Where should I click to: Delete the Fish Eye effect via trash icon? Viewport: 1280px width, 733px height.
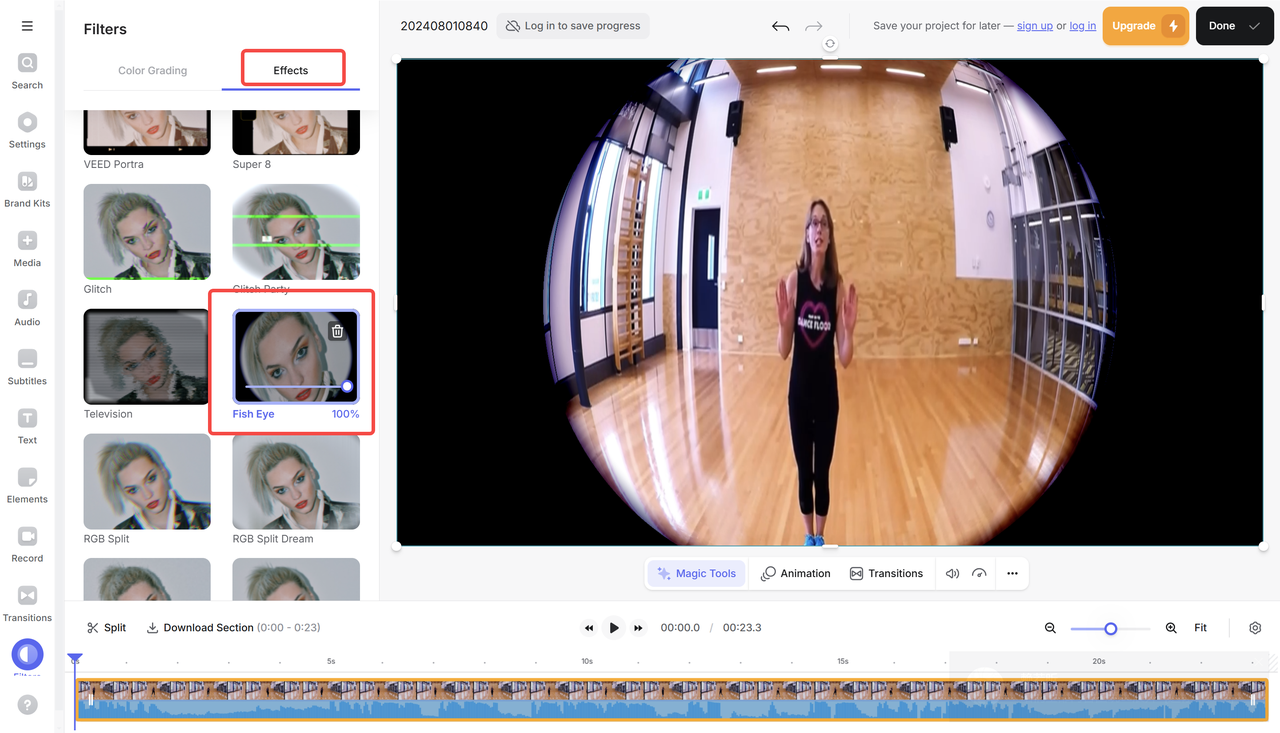point(337,330)
